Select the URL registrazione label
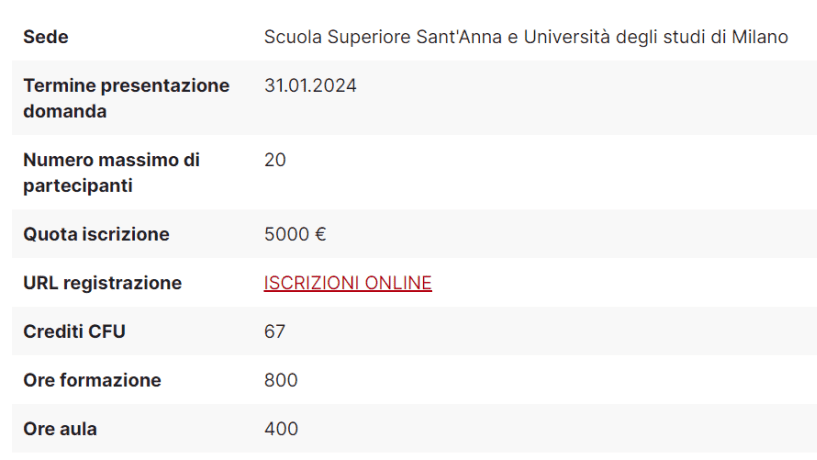 (102, 283)
